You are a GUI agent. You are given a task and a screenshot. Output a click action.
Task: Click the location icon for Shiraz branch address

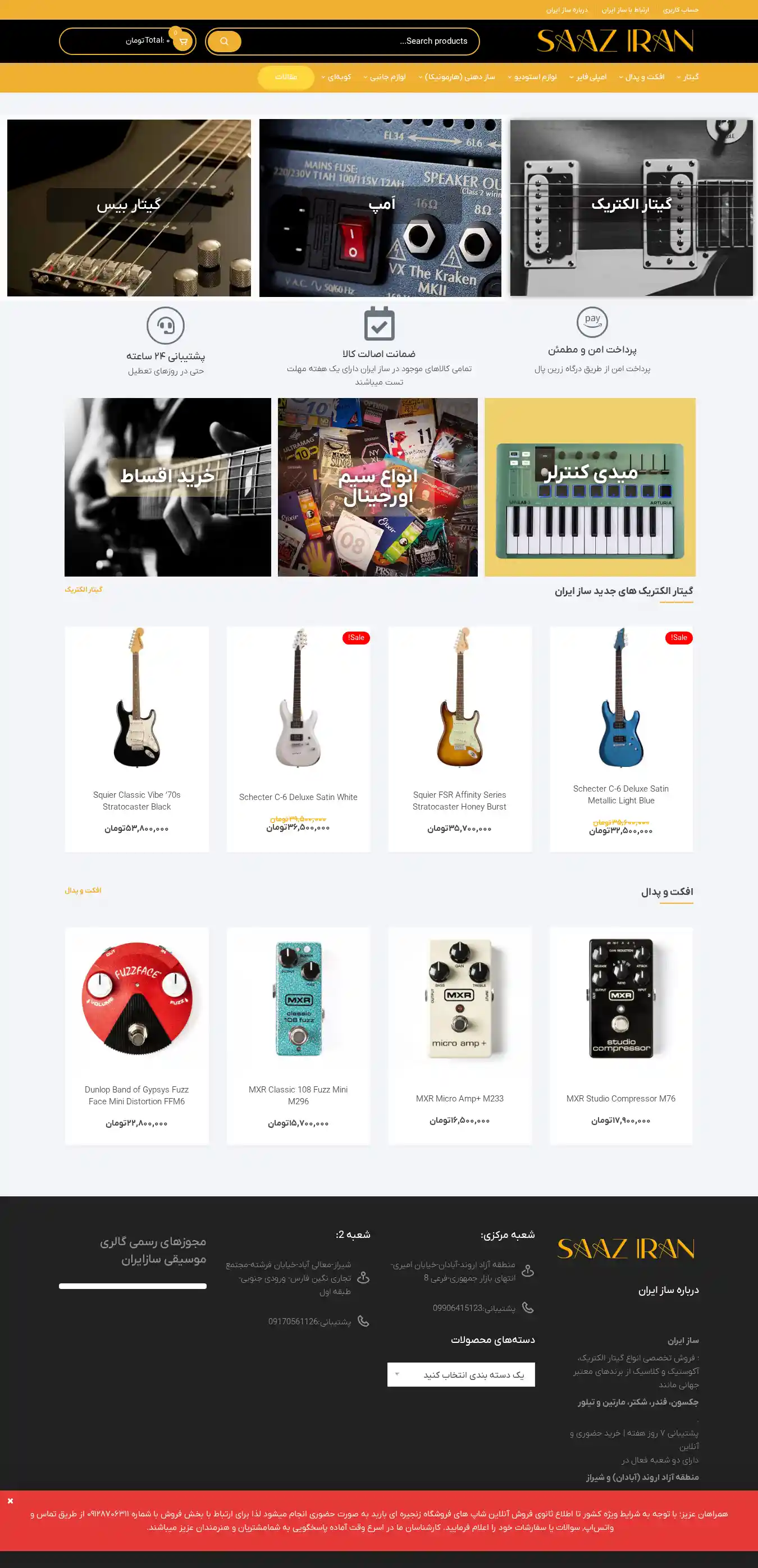pyautogui.click(x=363, y=1278)
